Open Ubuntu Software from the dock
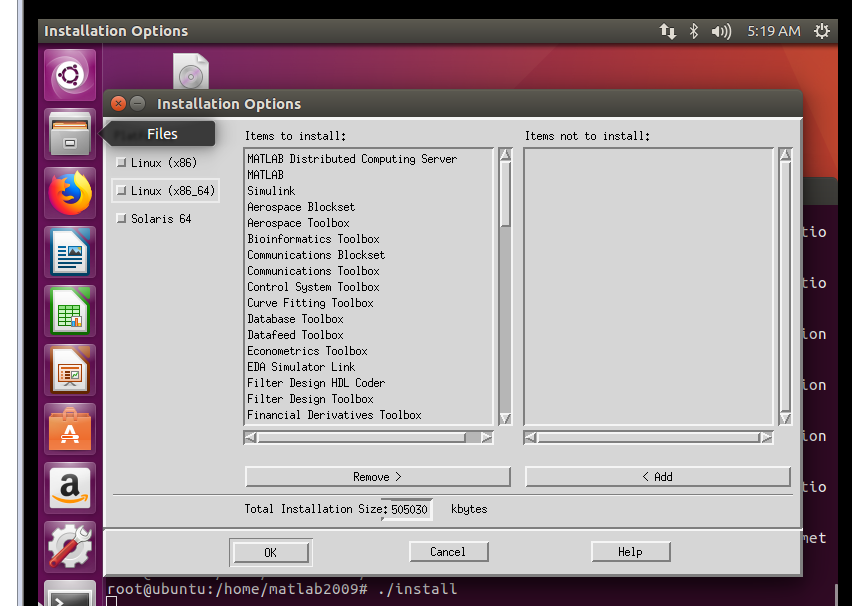This screenshot has width=852, height=606. coord(70,429)
